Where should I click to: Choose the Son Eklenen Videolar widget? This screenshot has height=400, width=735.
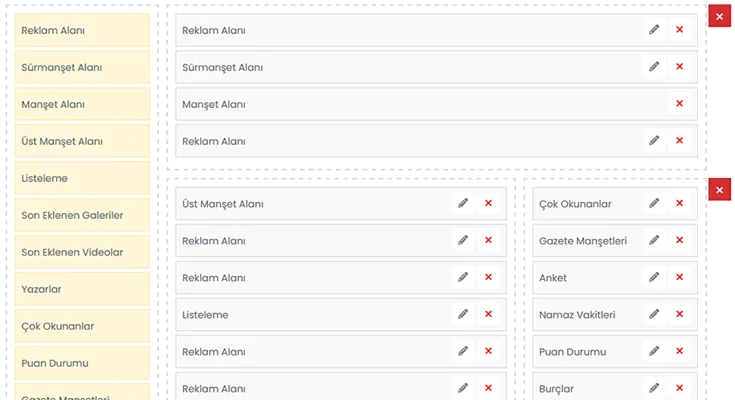tap(82, 252)
